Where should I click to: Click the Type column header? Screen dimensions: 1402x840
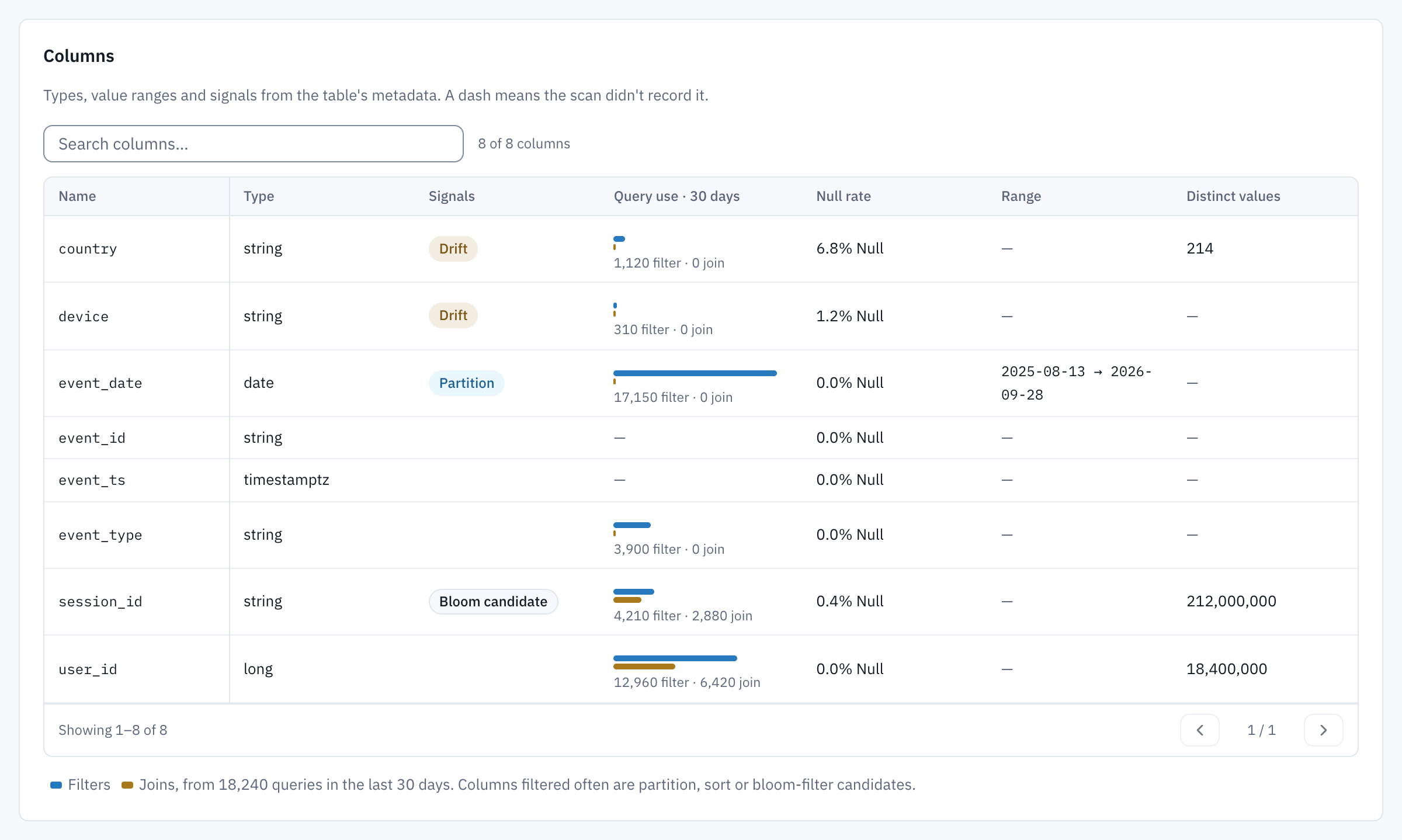coord(259,196)
